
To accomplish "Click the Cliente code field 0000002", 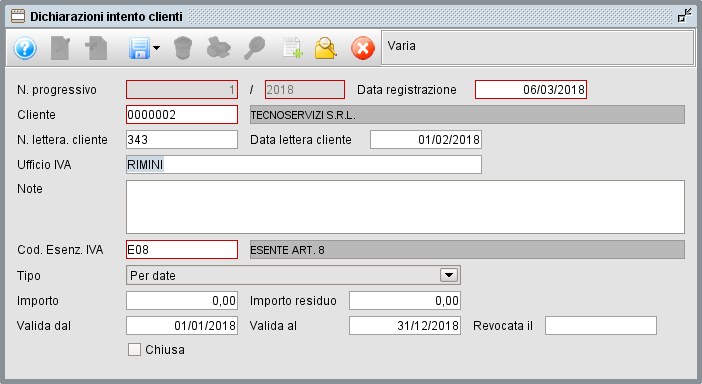I will coord(182,115).
